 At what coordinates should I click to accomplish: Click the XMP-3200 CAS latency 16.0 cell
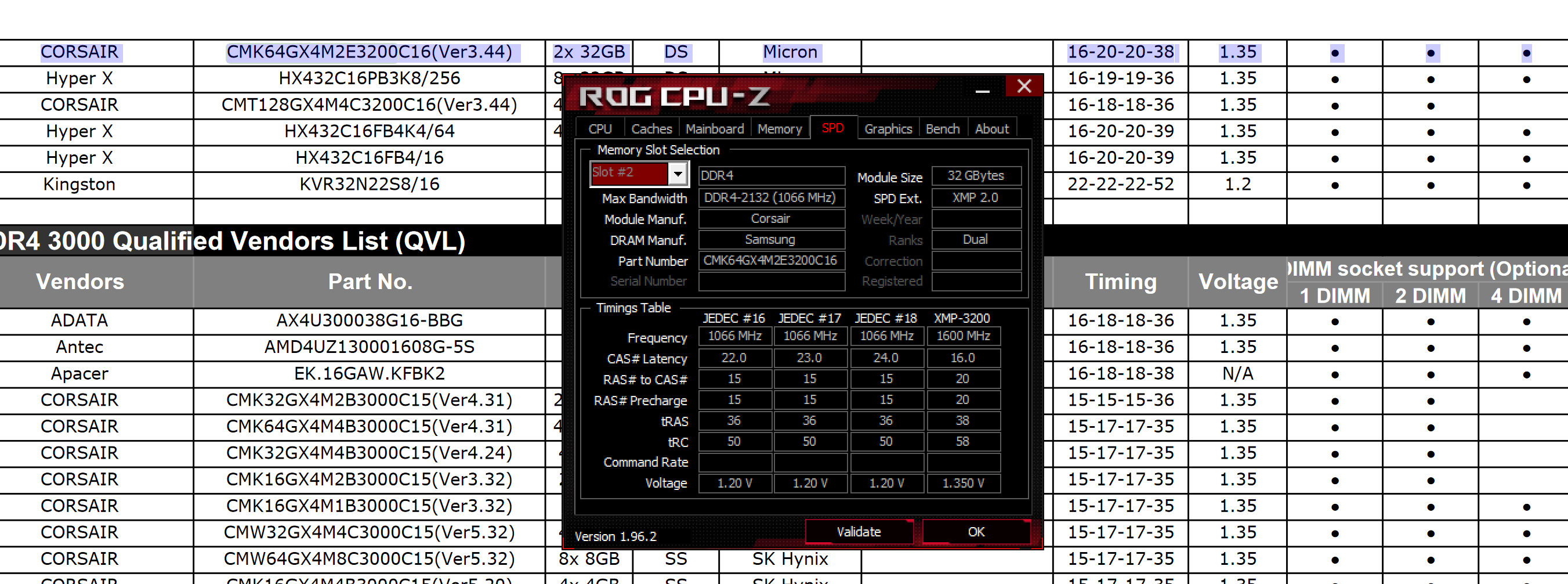coord(963,358)
